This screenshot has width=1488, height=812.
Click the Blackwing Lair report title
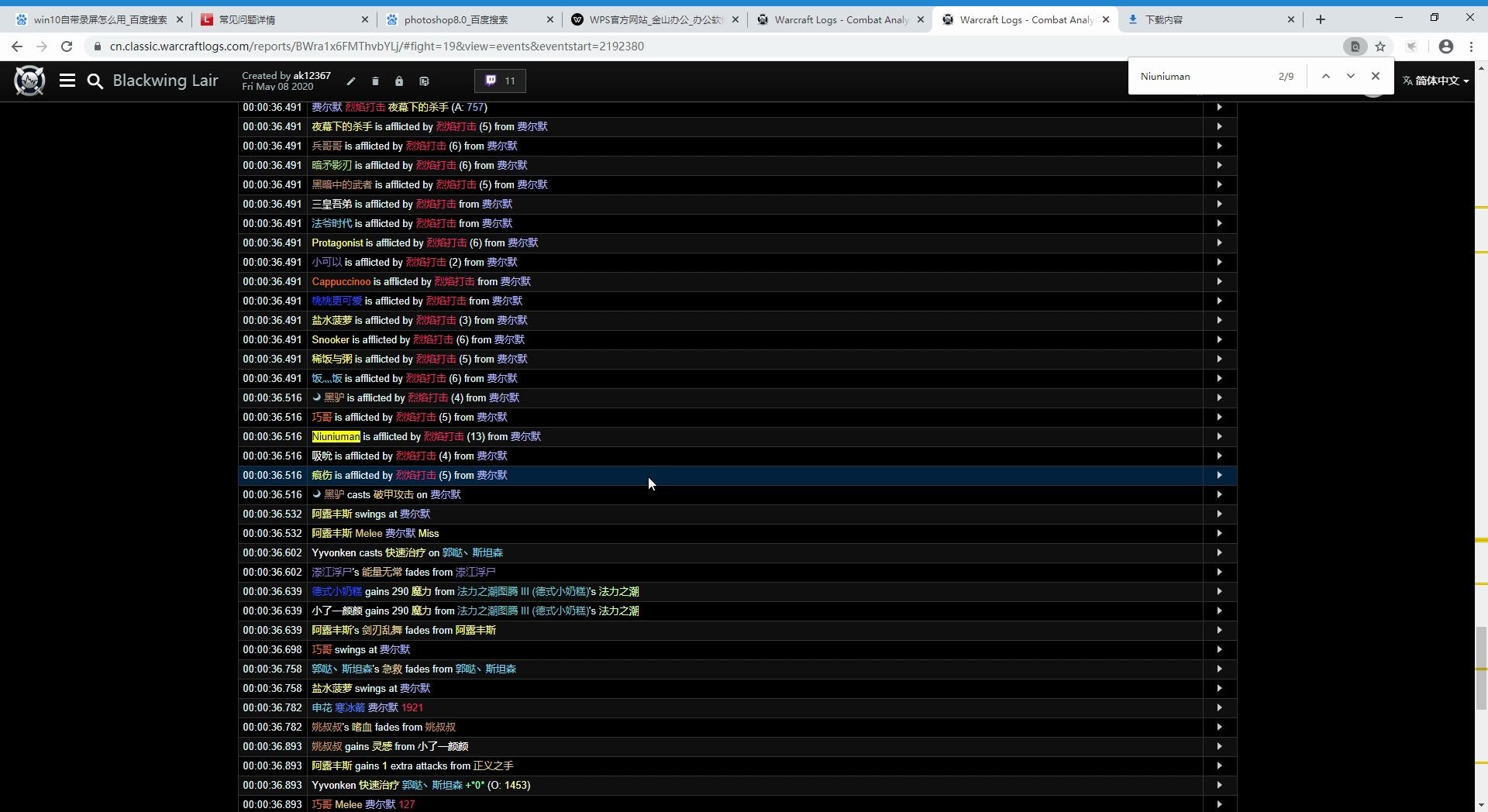point(165,81)
